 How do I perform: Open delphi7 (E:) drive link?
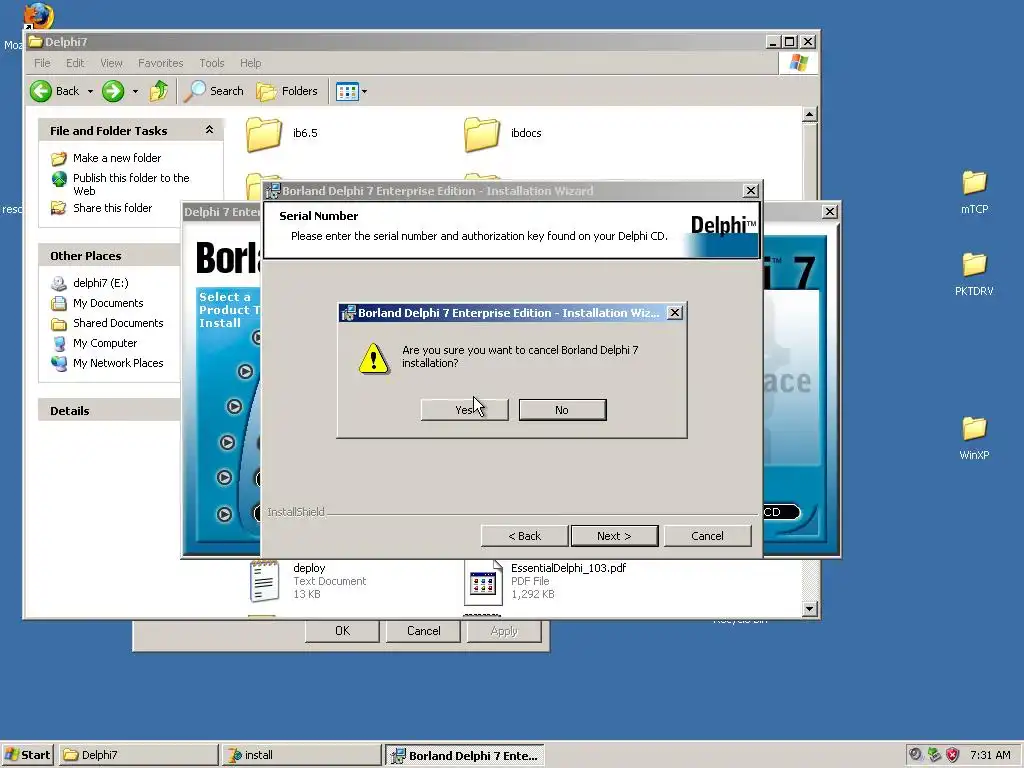pos(101,283)
